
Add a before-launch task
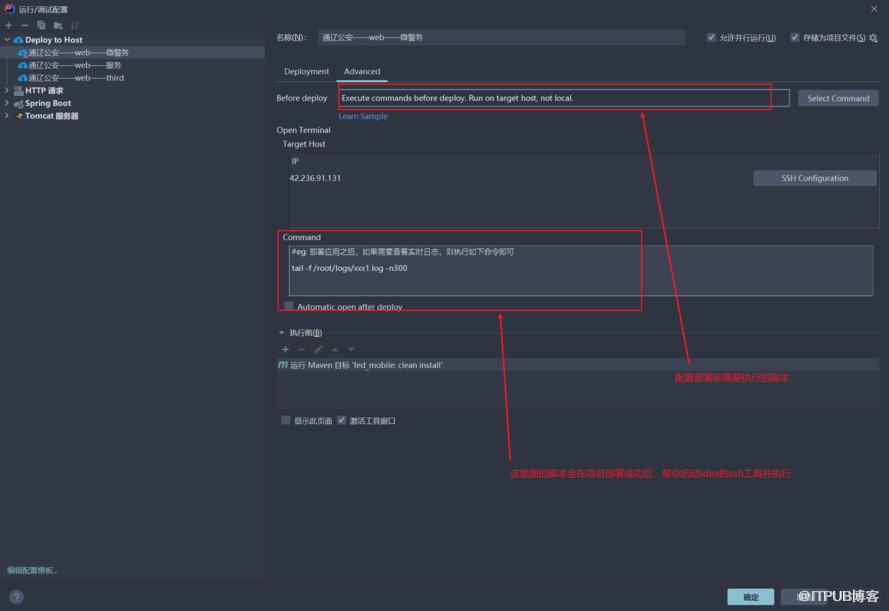pos(285,349)
